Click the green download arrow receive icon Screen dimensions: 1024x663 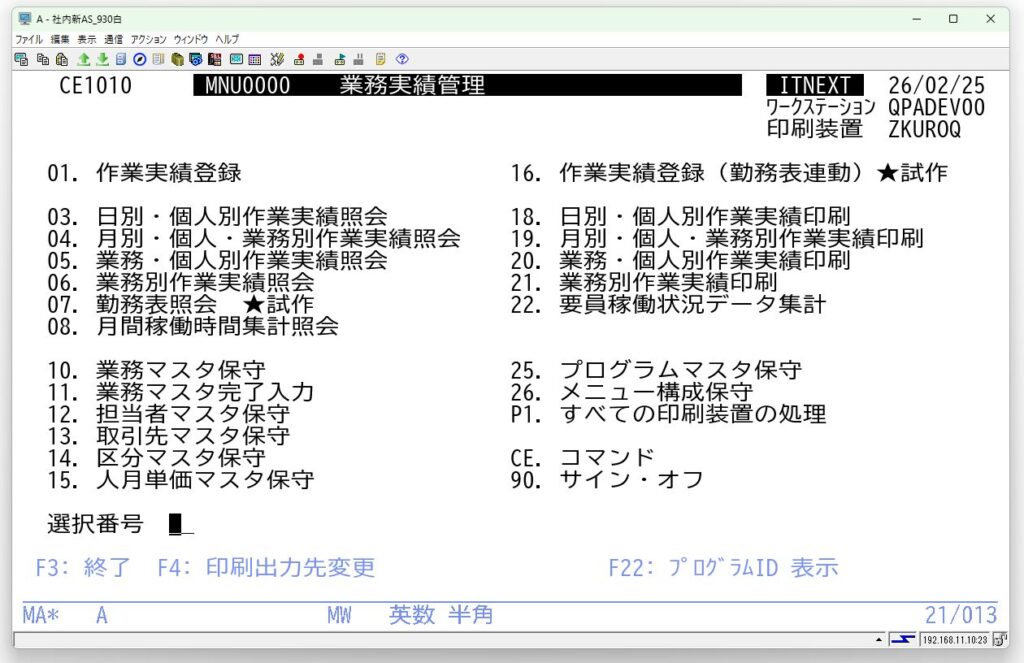click(x=101, y=59)
